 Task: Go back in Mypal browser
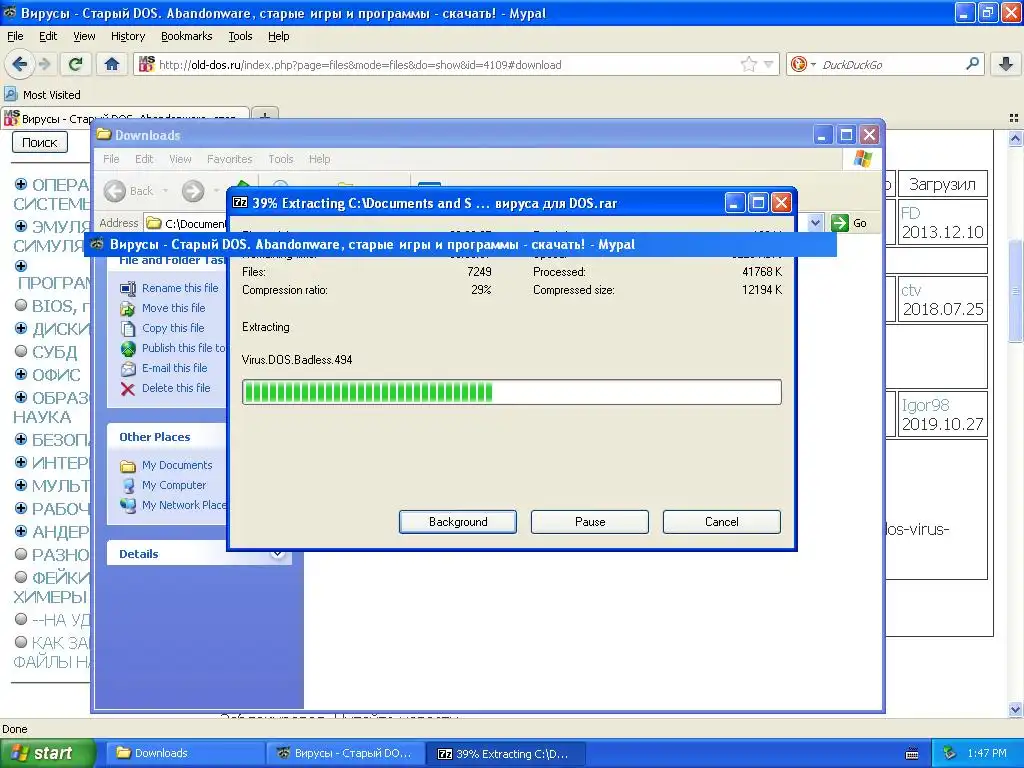pyautogui.click(x=19, y=64)
